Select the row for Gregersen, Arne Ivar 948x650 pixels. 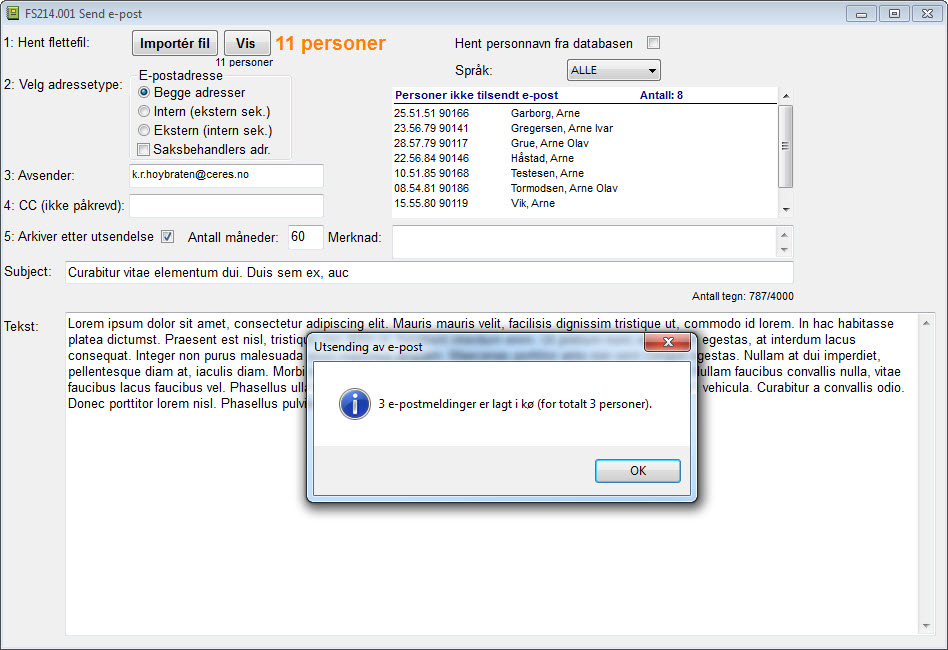[584, 128]
